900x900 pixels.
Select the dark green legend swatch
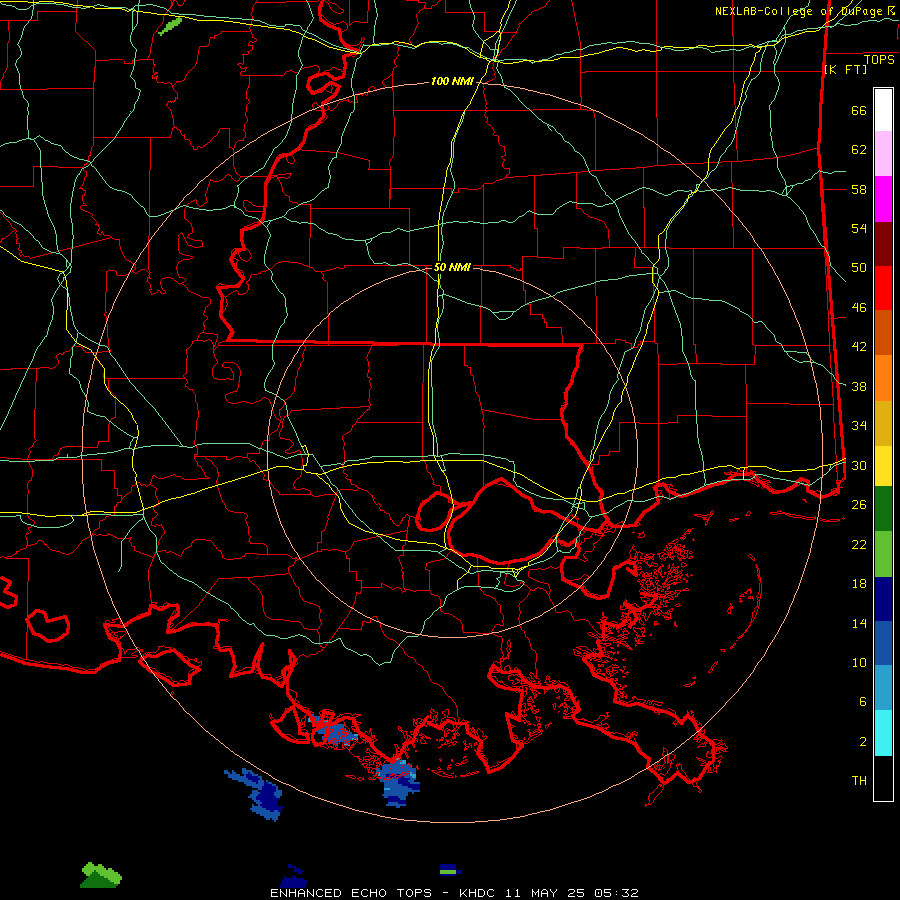[x=883, y=509]
